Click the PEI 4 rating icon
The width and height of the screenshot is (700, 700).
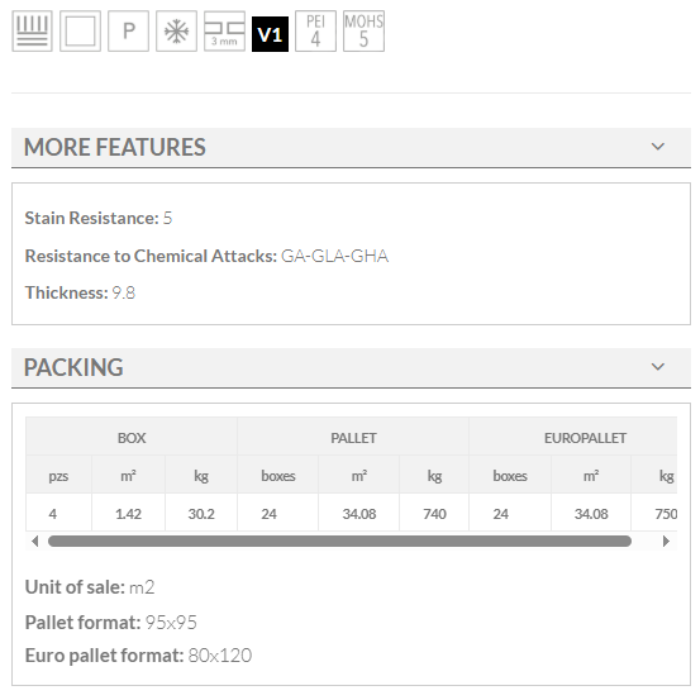[316, 32]
